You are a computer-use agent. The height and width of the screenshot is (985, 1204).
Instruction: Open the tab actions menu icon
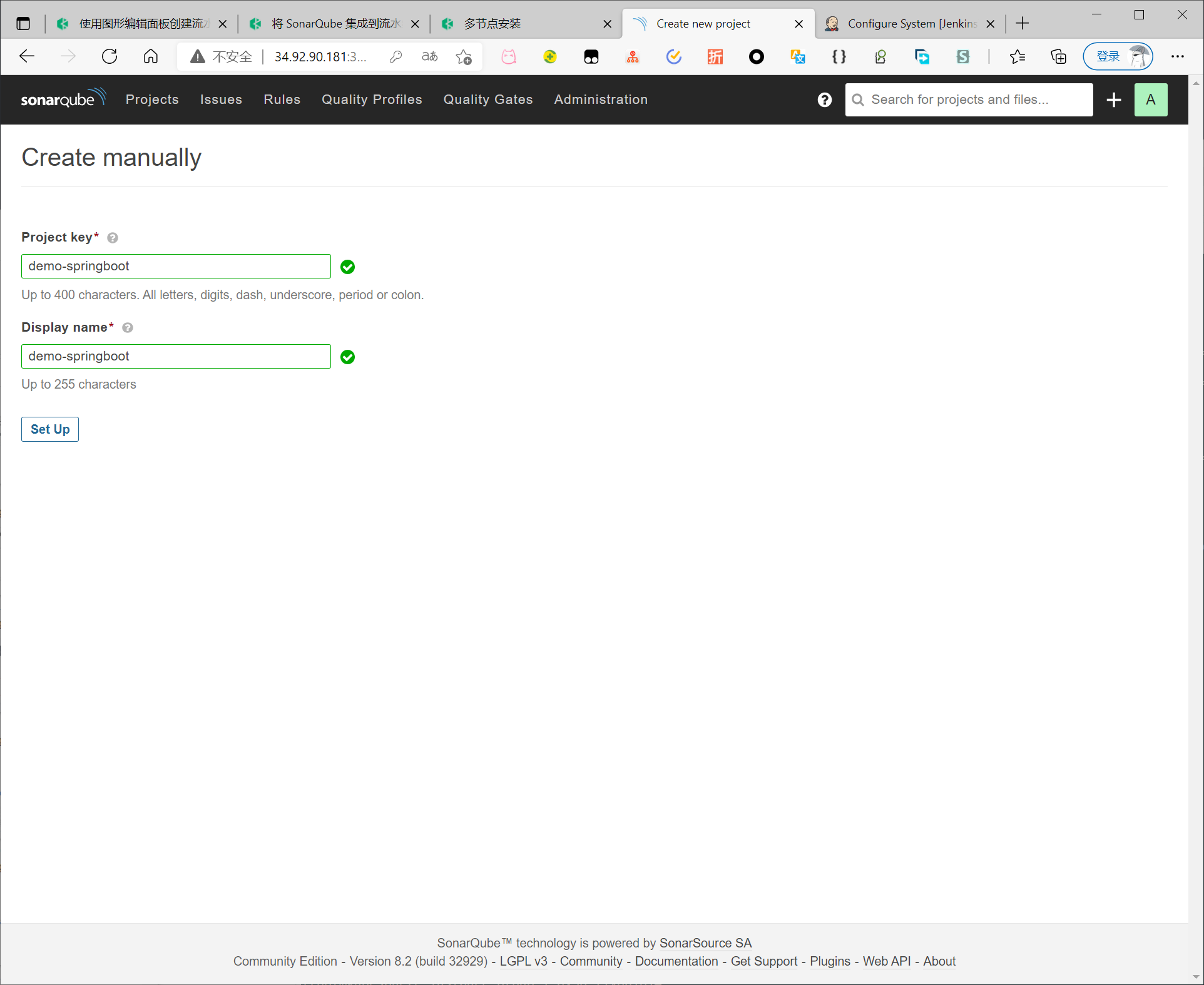(23, 24)
